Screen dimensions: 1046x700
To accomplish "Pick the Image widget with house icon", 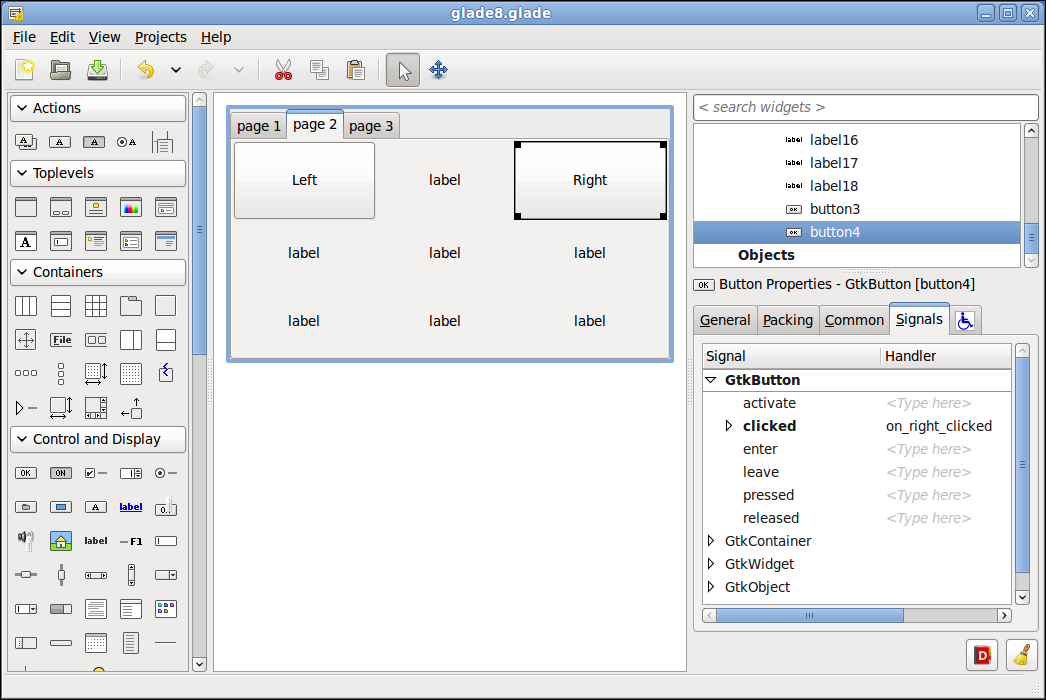I will pyautogui.click(x=61, y=541).
